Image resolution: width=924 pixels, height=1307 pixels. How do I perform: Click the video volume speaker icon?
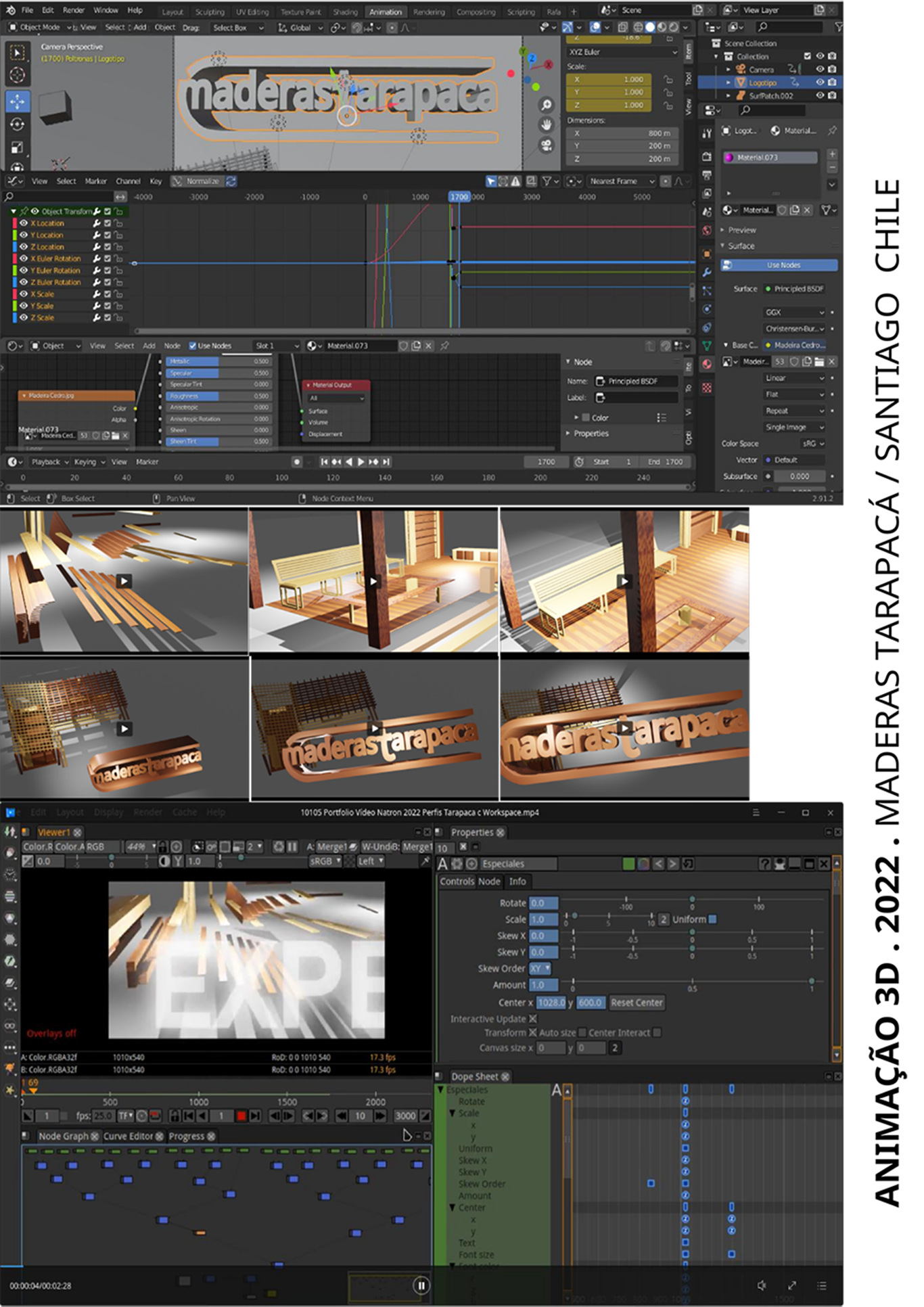coord(762,1285)
